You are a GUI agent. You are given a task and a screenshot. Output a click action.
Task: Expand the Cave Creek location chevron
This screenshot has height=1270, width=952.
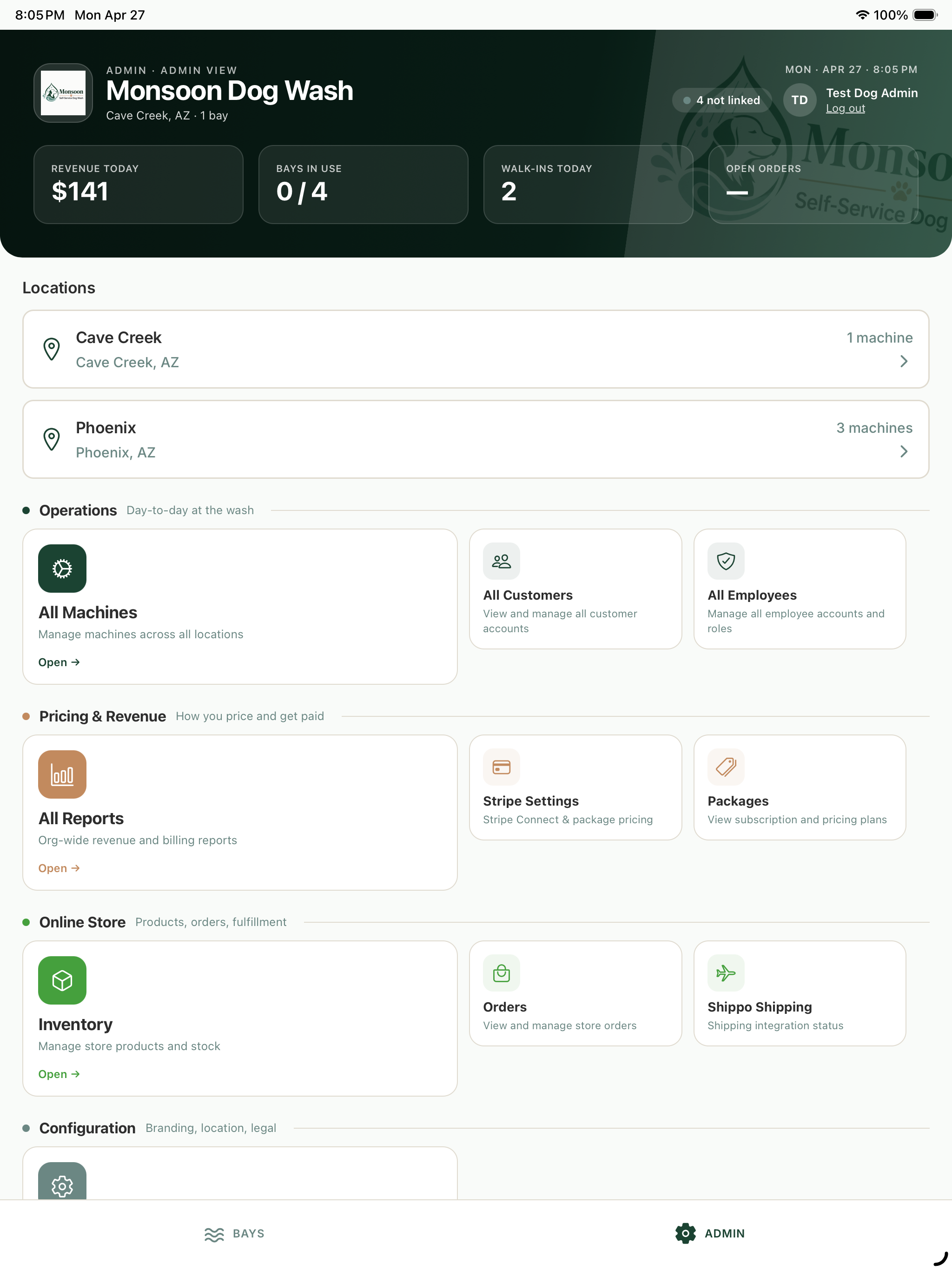point(904,361)
